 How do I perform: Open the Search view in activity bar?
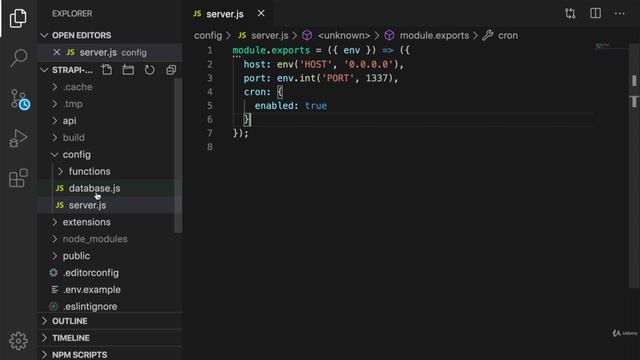18,58
